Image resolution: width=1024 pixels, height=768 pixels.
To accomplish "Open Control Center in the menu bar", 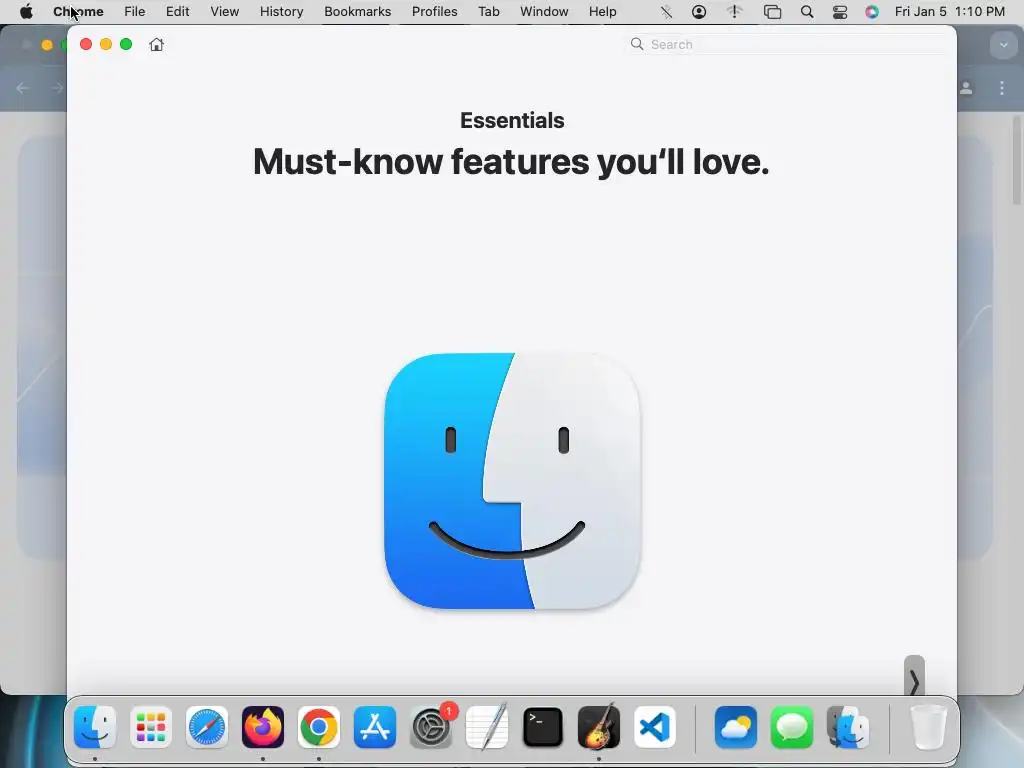I will point(840,12).
